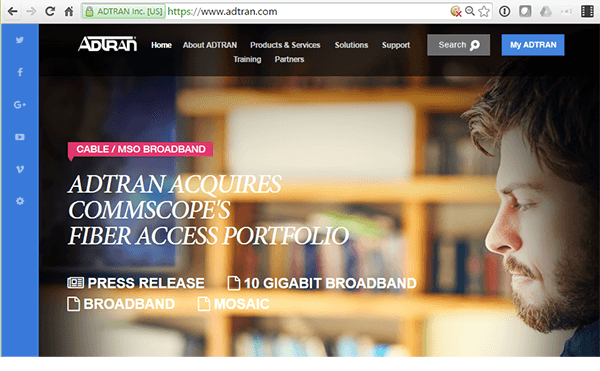The width and height of the screenshot is (600, 371).
Task: Click the Search box in header
Action: [458, 45]
